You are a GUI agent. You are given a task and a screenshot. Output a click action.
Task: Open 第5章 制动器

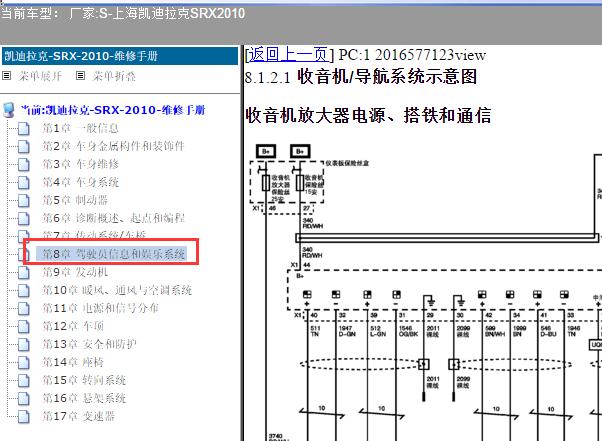click(x=75, y=200)
